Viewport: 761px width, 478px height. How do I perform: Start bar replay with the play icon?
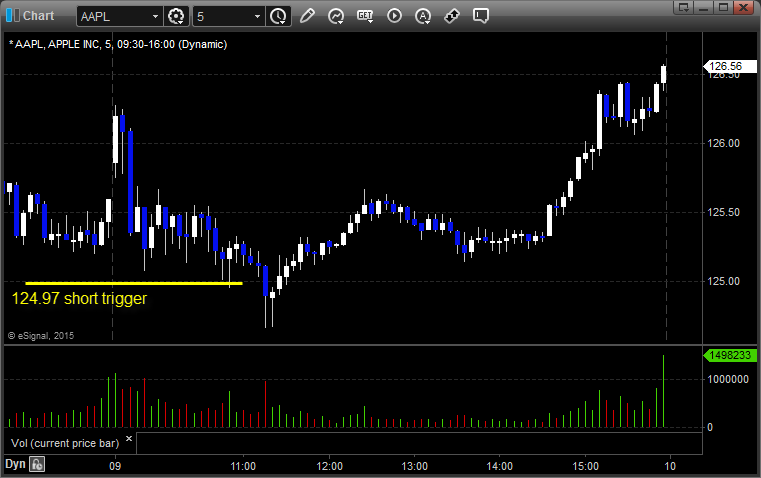(394, 16)
